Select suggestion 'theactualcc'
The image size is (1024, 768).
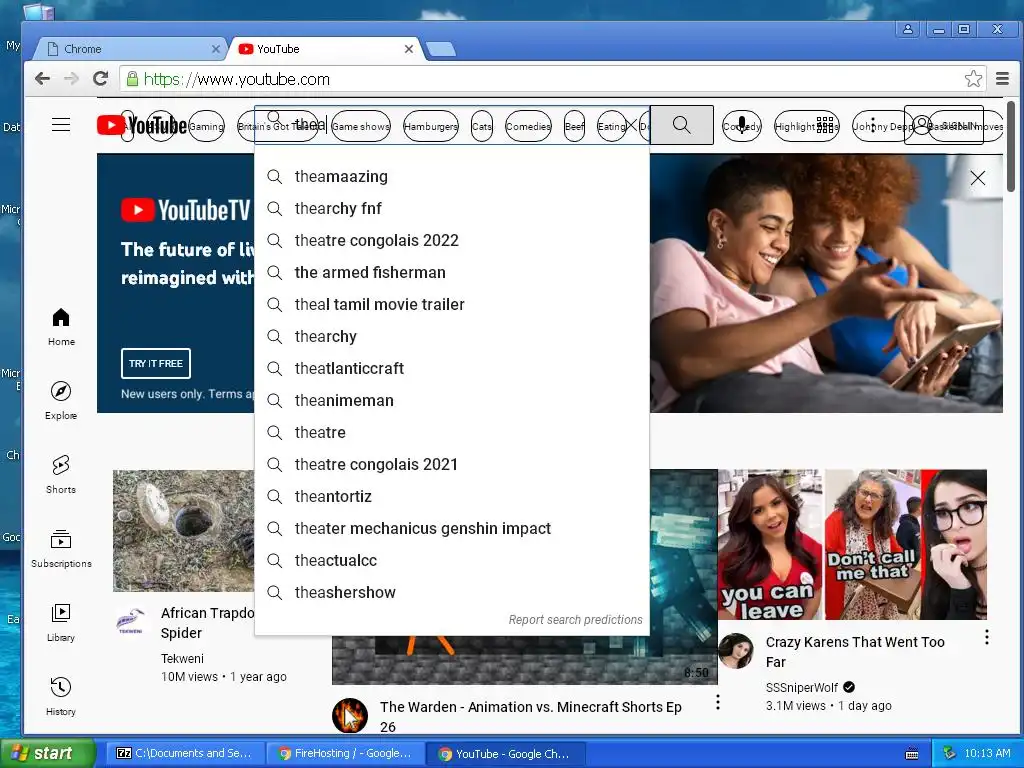(x=452, y=560)
